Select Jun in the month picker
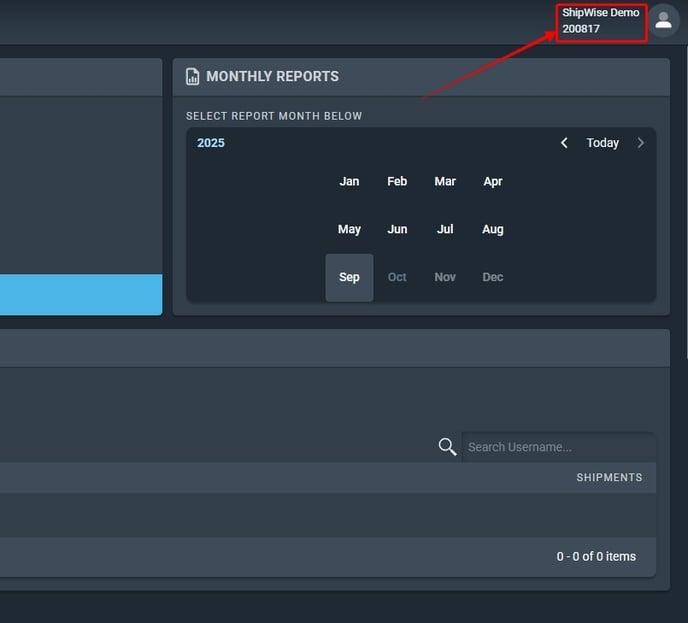 (x=397, y=229)
